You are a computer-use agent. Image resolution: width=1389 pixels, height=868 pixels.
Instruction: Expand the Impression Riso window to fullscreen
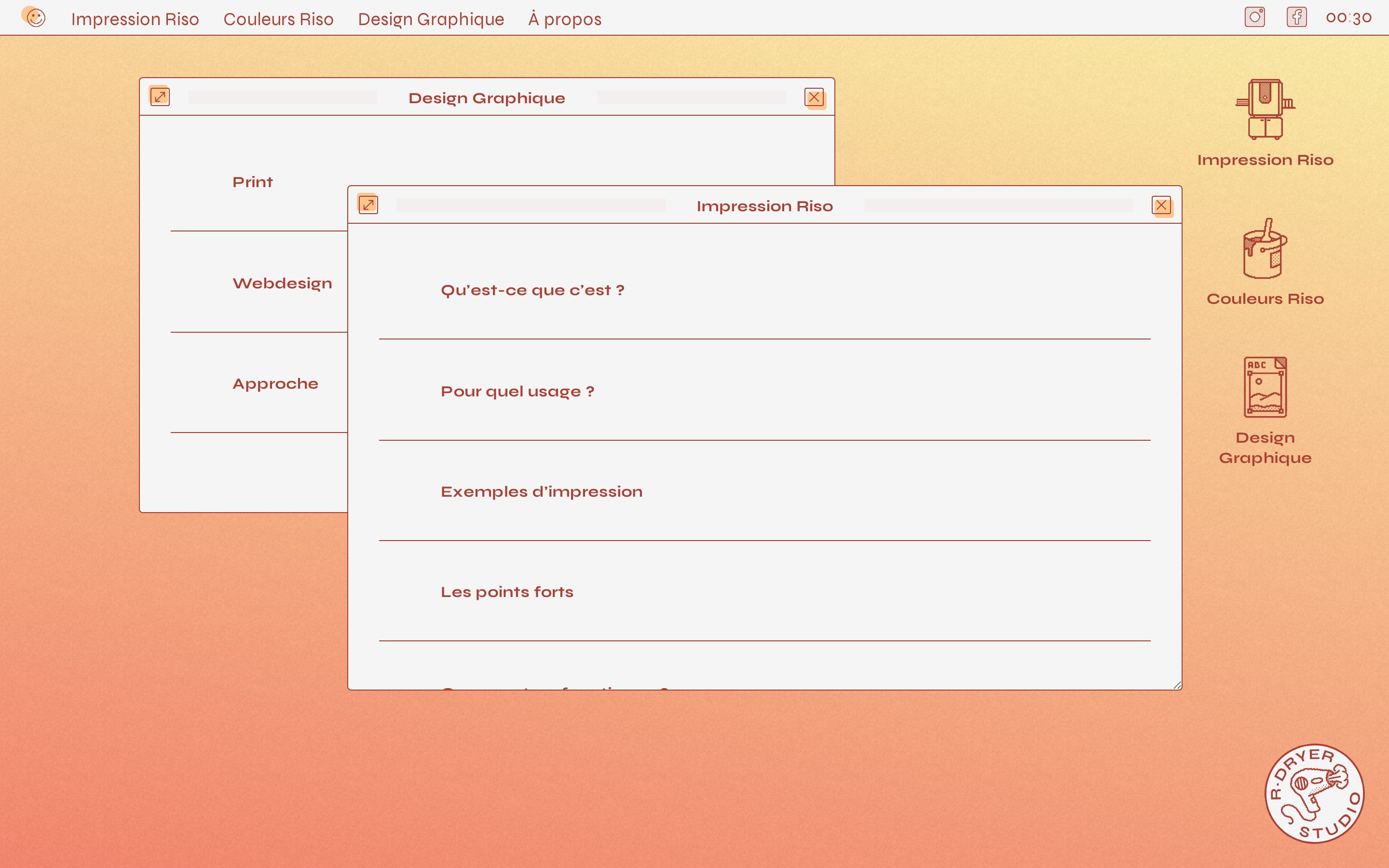[x=368, y=205]
